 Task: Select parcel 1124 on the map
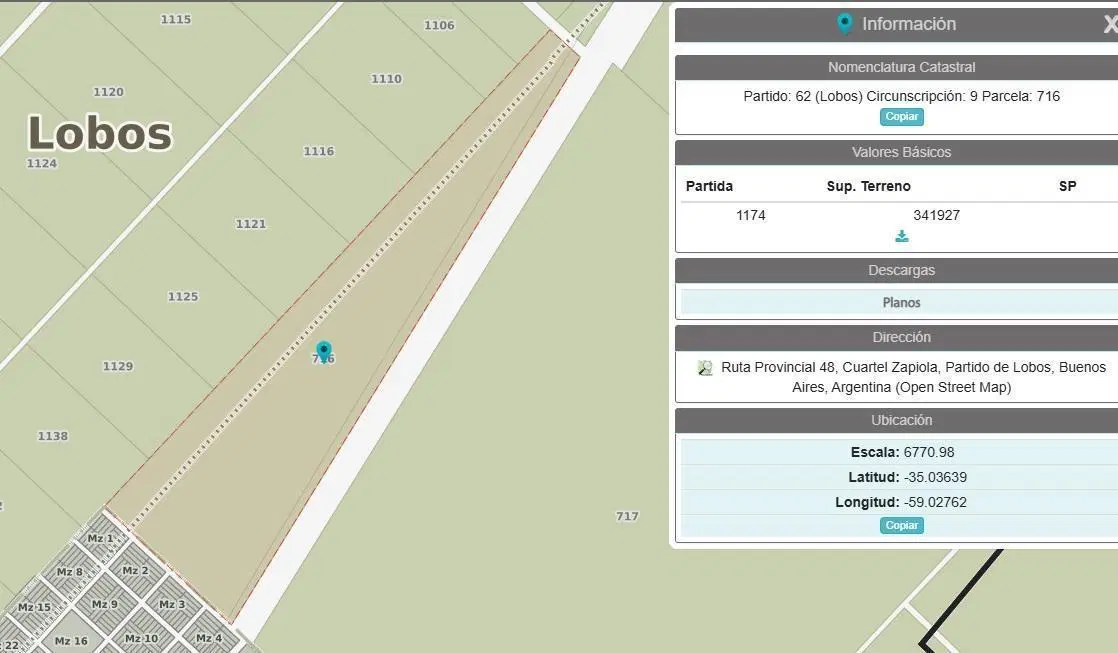click(42, 163)
